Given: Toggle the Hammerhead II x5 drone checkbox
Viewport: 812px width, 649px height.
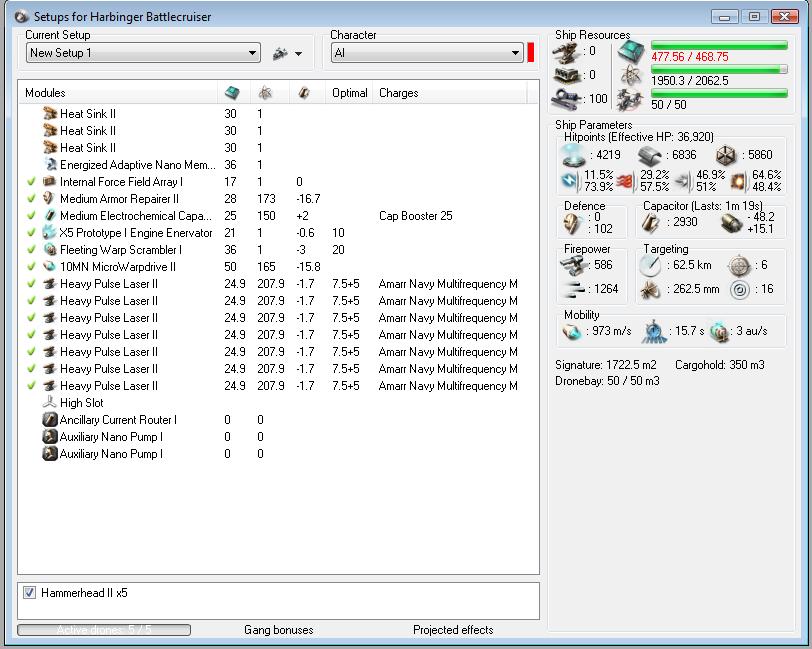Looking at the screenshot, I should click(30, 593).
